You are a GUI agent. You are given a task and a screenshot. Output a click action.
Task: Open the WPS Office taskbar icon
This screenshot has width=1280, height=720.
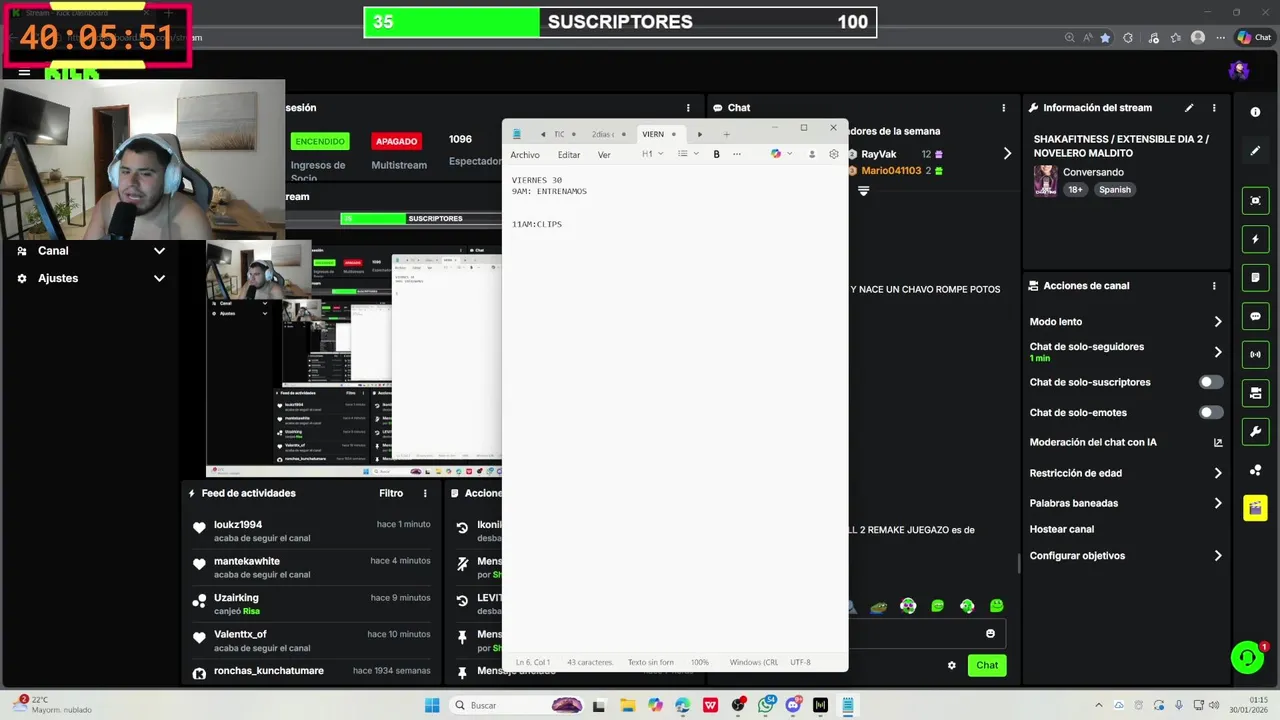(x=711, y=705)
